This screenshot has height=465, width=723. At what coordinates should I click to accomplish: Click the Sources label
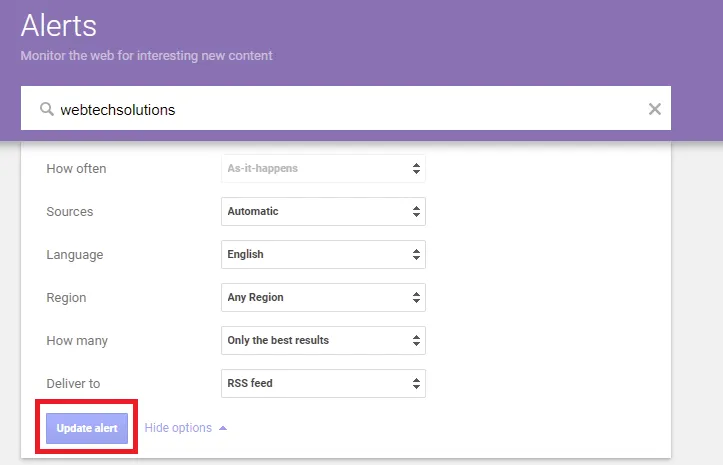tap(70, 211)
